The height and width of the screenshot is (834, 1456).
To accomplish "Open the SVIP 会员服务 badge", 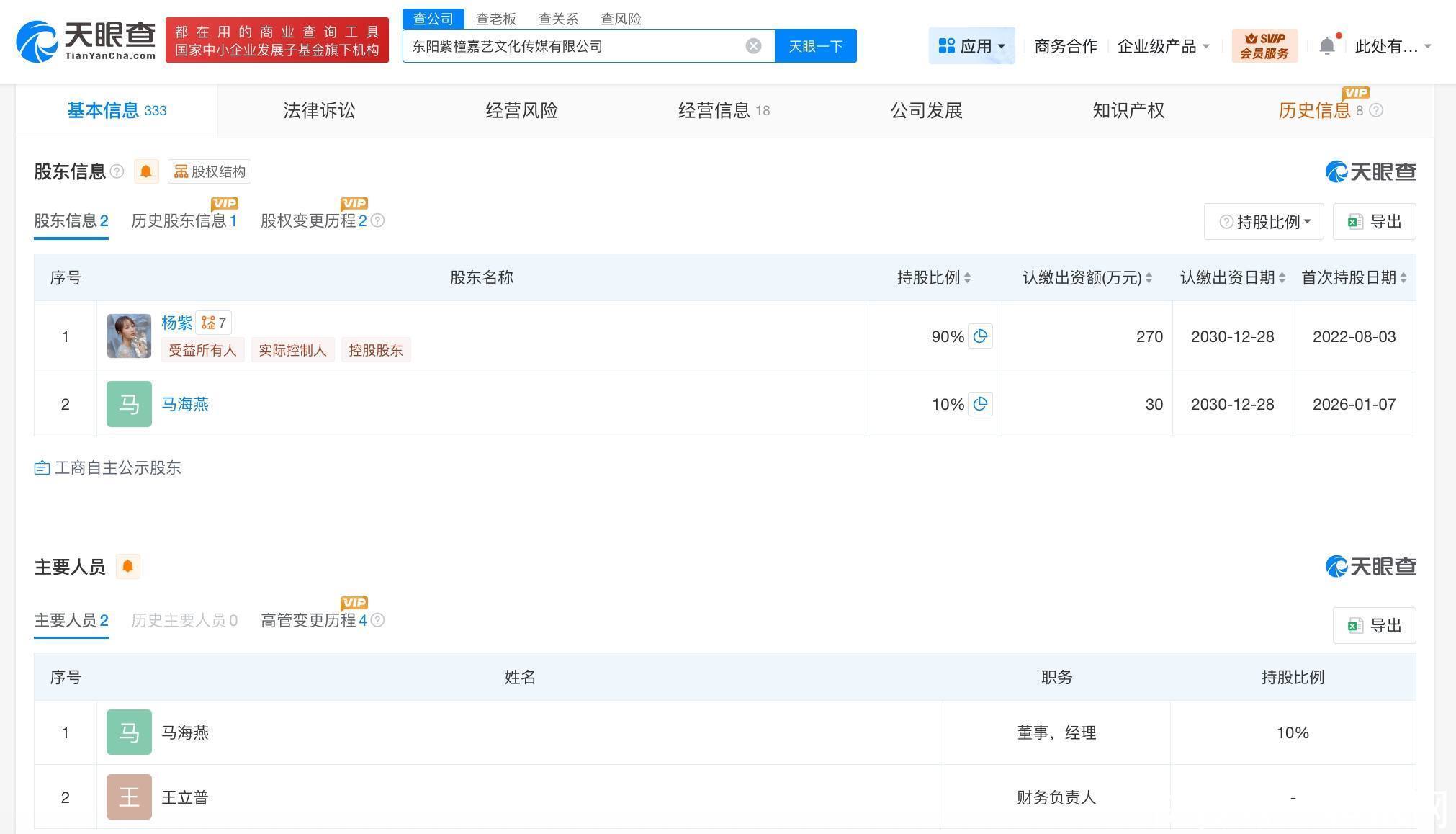I will pyautogui.click(x=1264, y=46).
